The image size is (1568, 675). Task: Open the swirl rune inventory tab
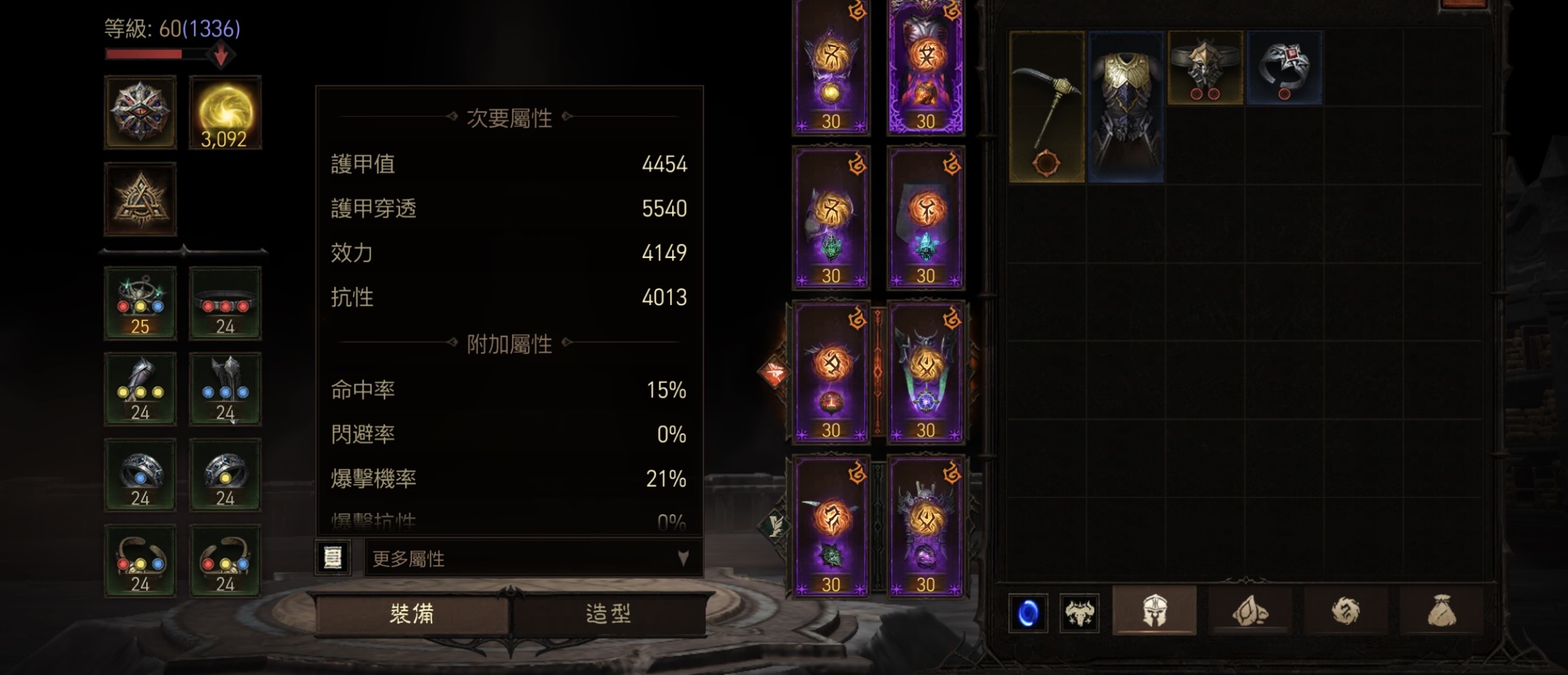pyautogui.click(x=1346, y=611)
